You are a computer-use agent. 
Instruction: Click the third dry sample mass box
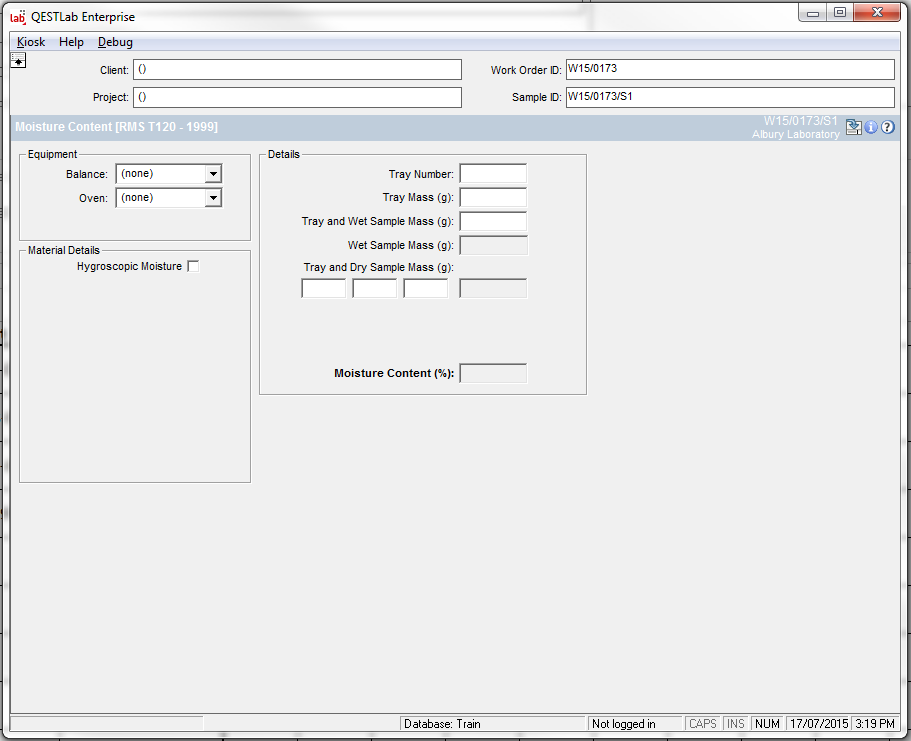tap(425, 289)
